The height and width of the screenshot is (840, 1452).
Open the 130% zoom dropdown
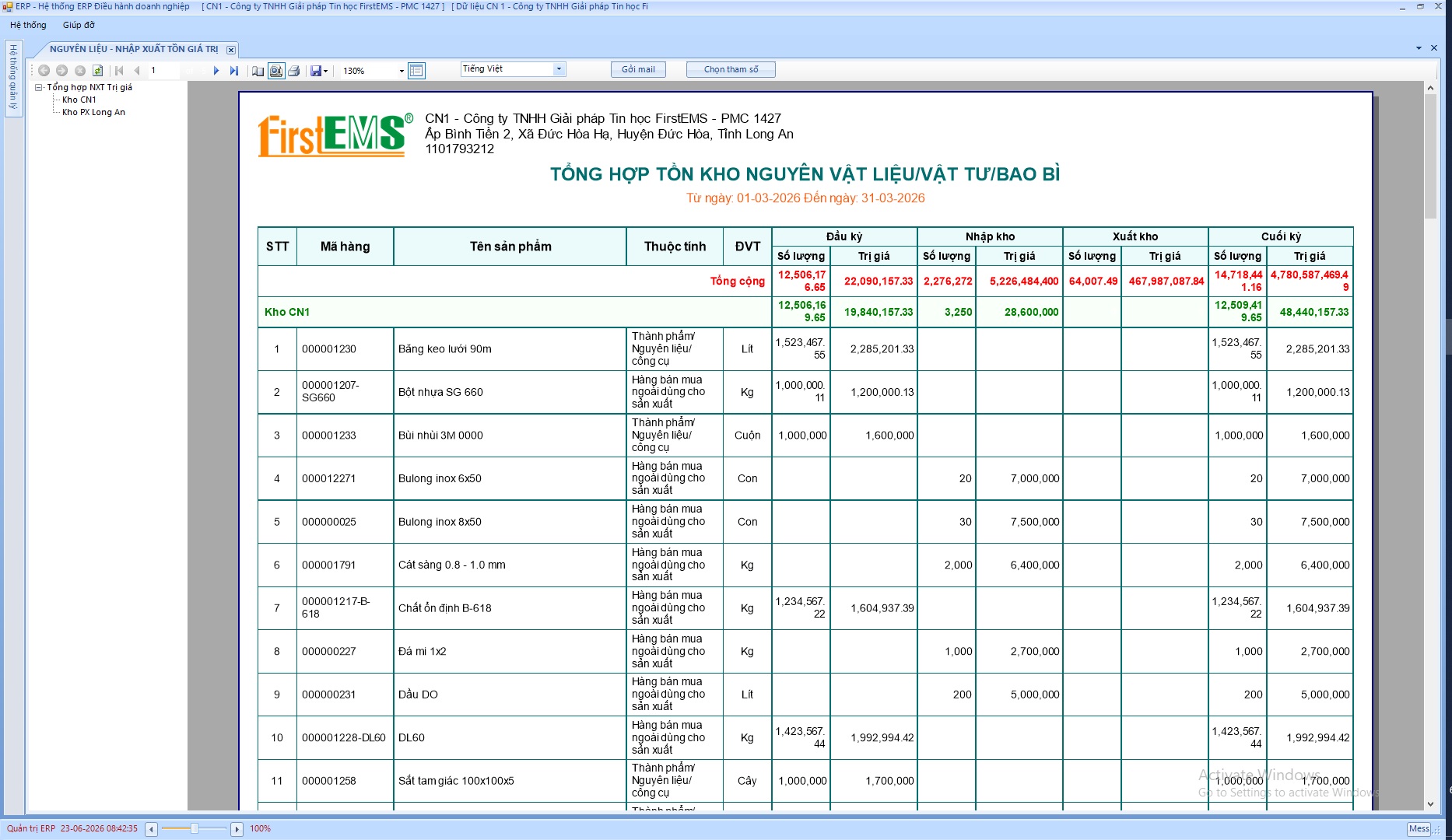[402, 71]
